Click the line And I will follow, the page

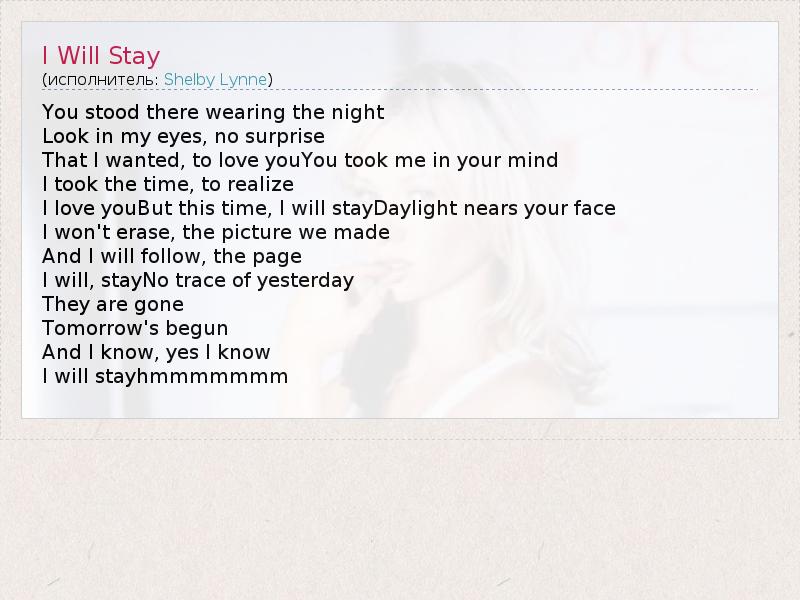pos(172,256)
